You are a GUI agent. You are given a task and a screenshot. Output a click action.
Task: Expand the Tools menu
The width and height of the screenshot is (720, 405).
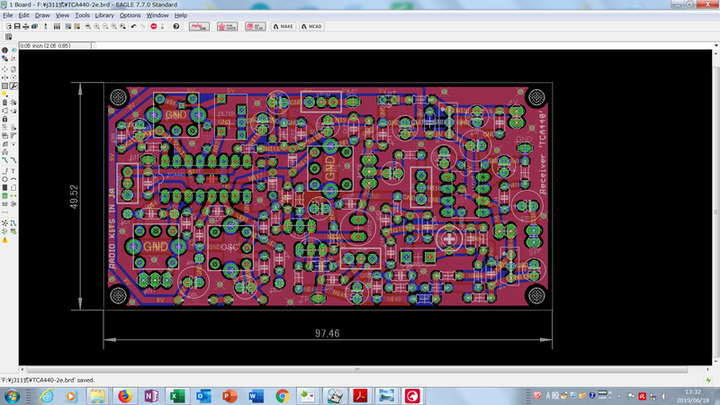point(82,16)
